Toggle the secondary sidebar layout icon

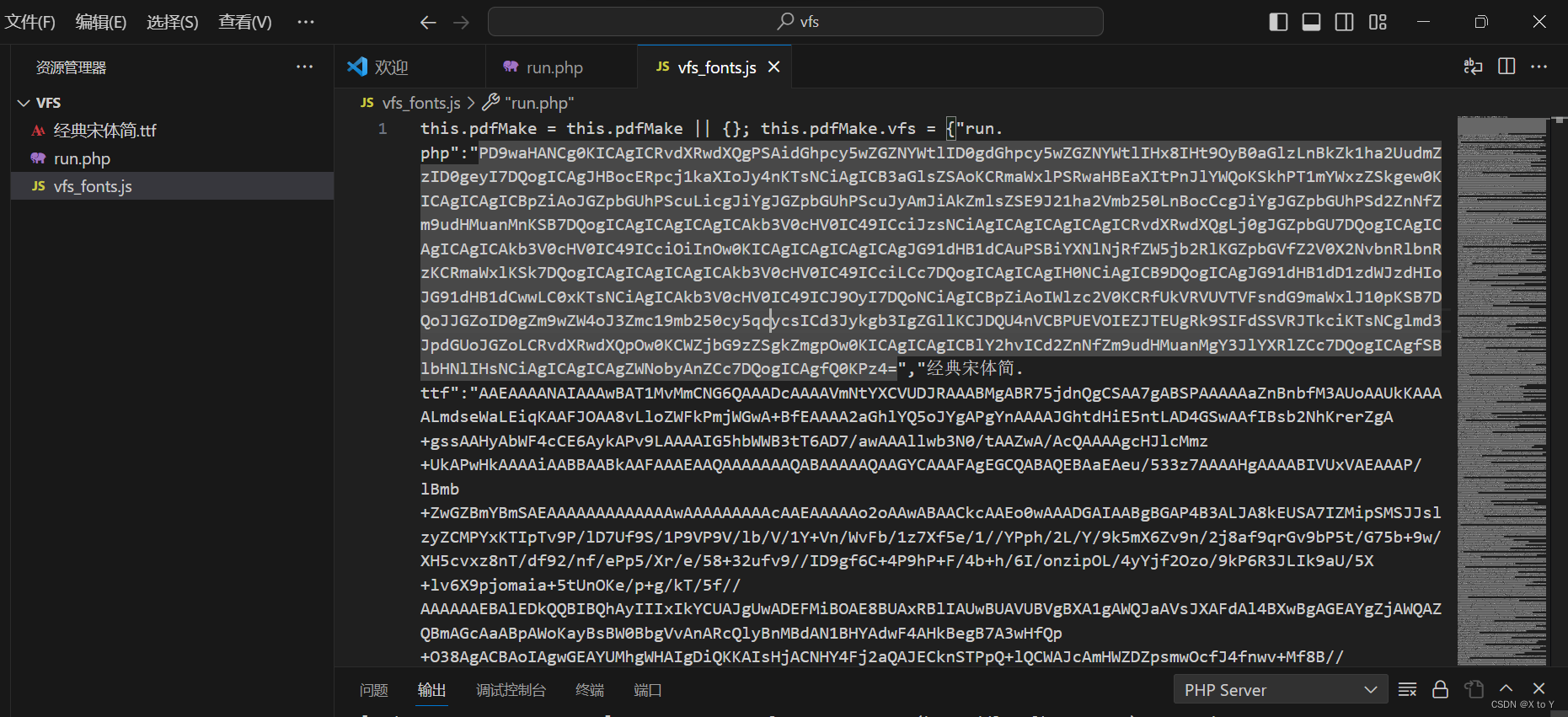point(1345,22)
